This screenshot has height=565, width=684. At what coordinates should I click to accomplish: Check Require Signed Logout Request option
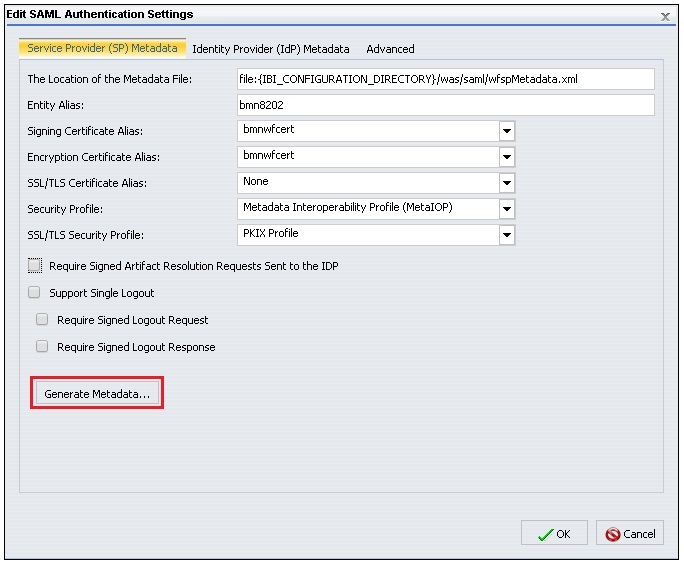[42, 319]
